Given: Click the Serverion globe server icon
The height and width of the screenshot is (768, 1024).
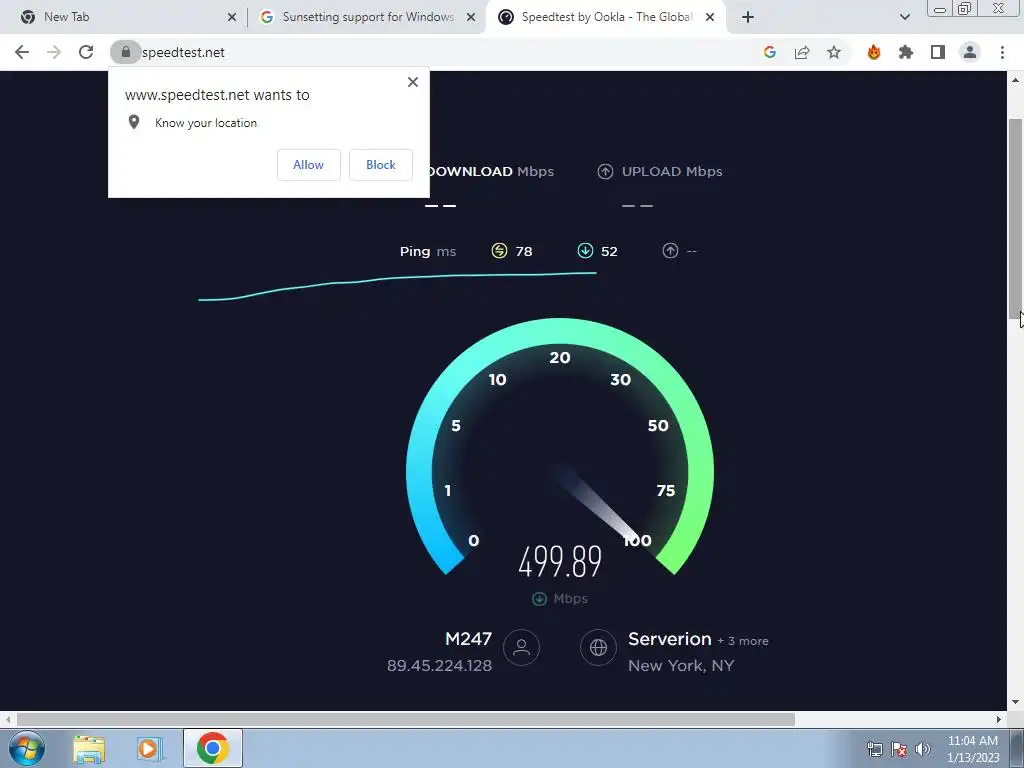Looking at the screenshot, I should click(598, 648).
